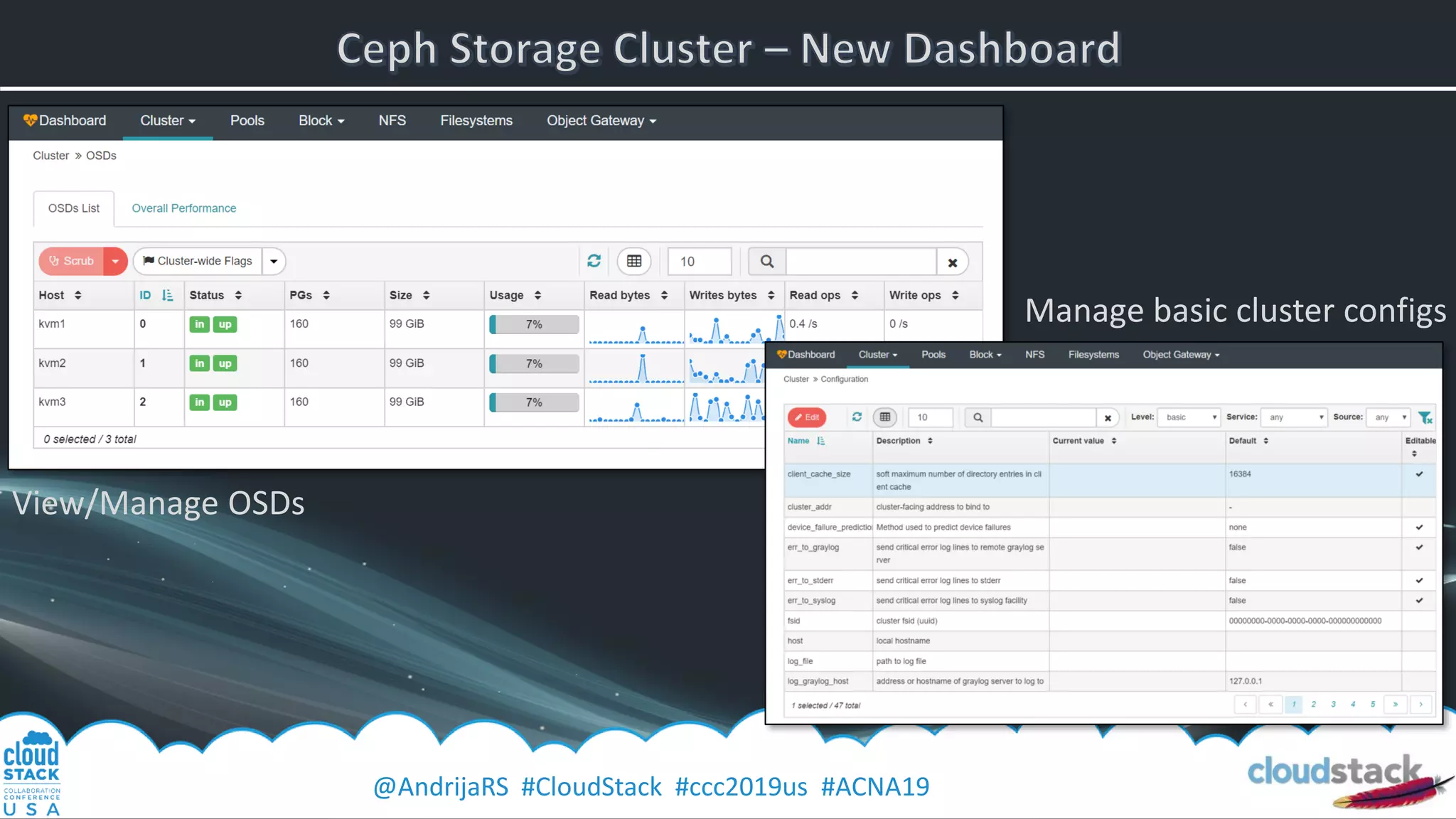This screenshot has height=819, width=1456.
Task: Expand Cluster menu in the Configuration window
Action: [x=878, y=355]
